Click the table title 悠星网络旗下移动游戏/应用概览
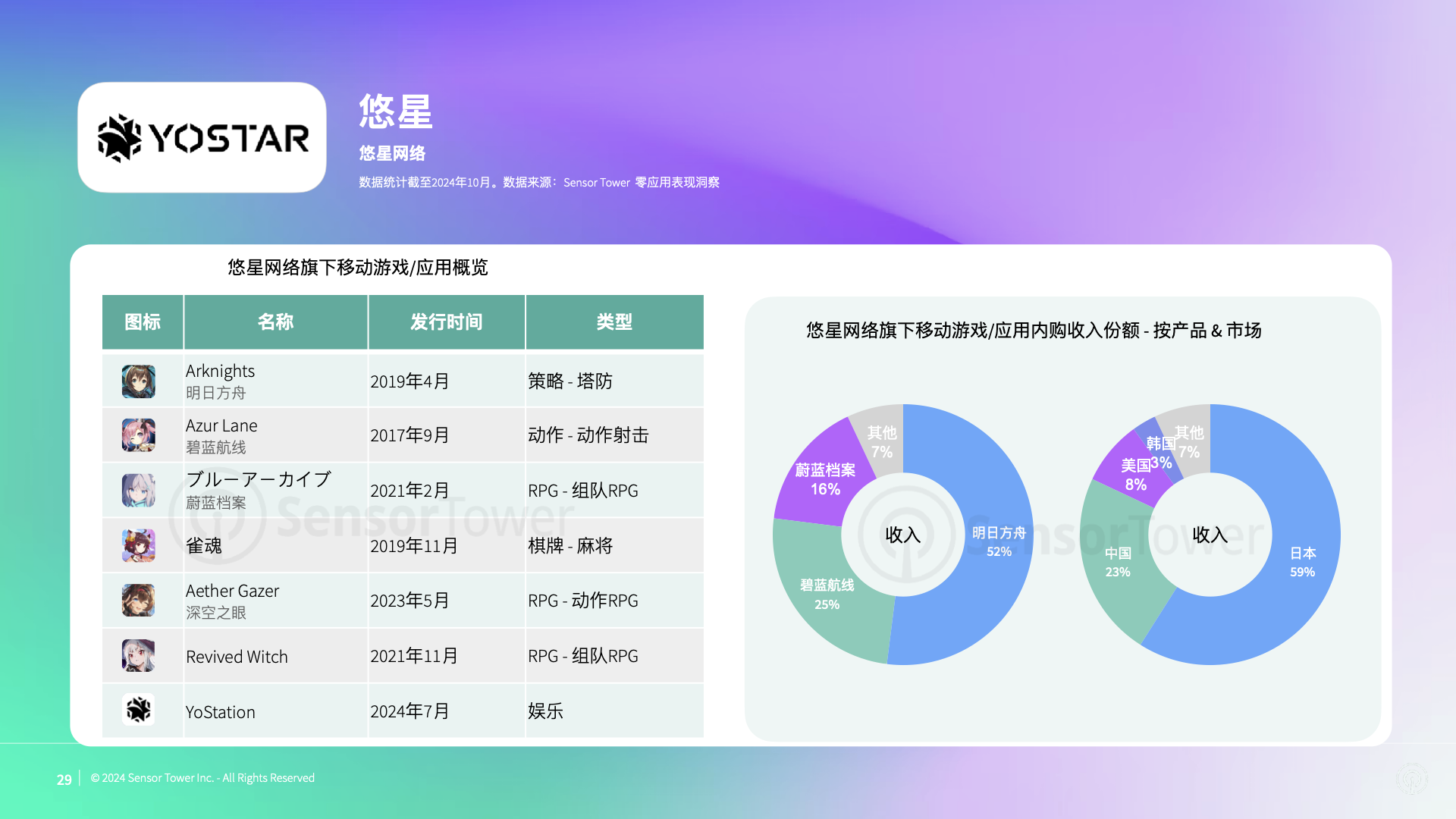 (x=358, y=267)
